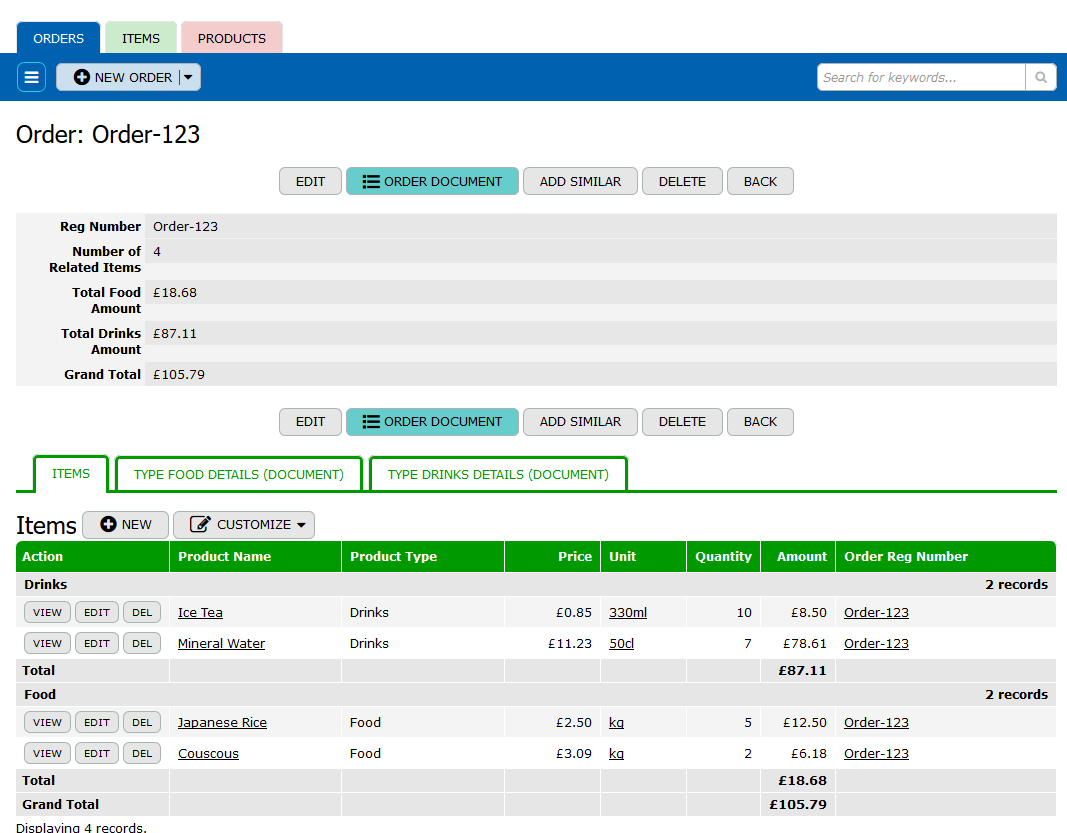Expand the New Order dropdown arrow
This screenshot has height=833, width=1067.
(x=189, y=77)
